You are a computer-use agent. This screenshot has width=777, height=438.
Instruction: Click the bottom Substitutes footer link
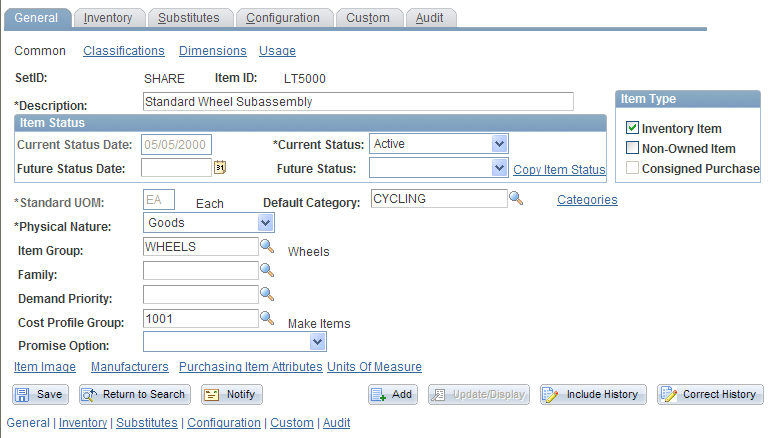pyautogui.click(x=147, y=423)
